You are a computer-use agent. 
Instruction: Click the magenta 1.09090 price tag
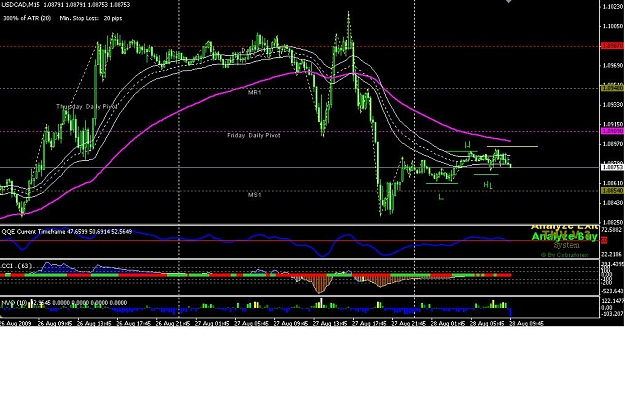point(612,131)
